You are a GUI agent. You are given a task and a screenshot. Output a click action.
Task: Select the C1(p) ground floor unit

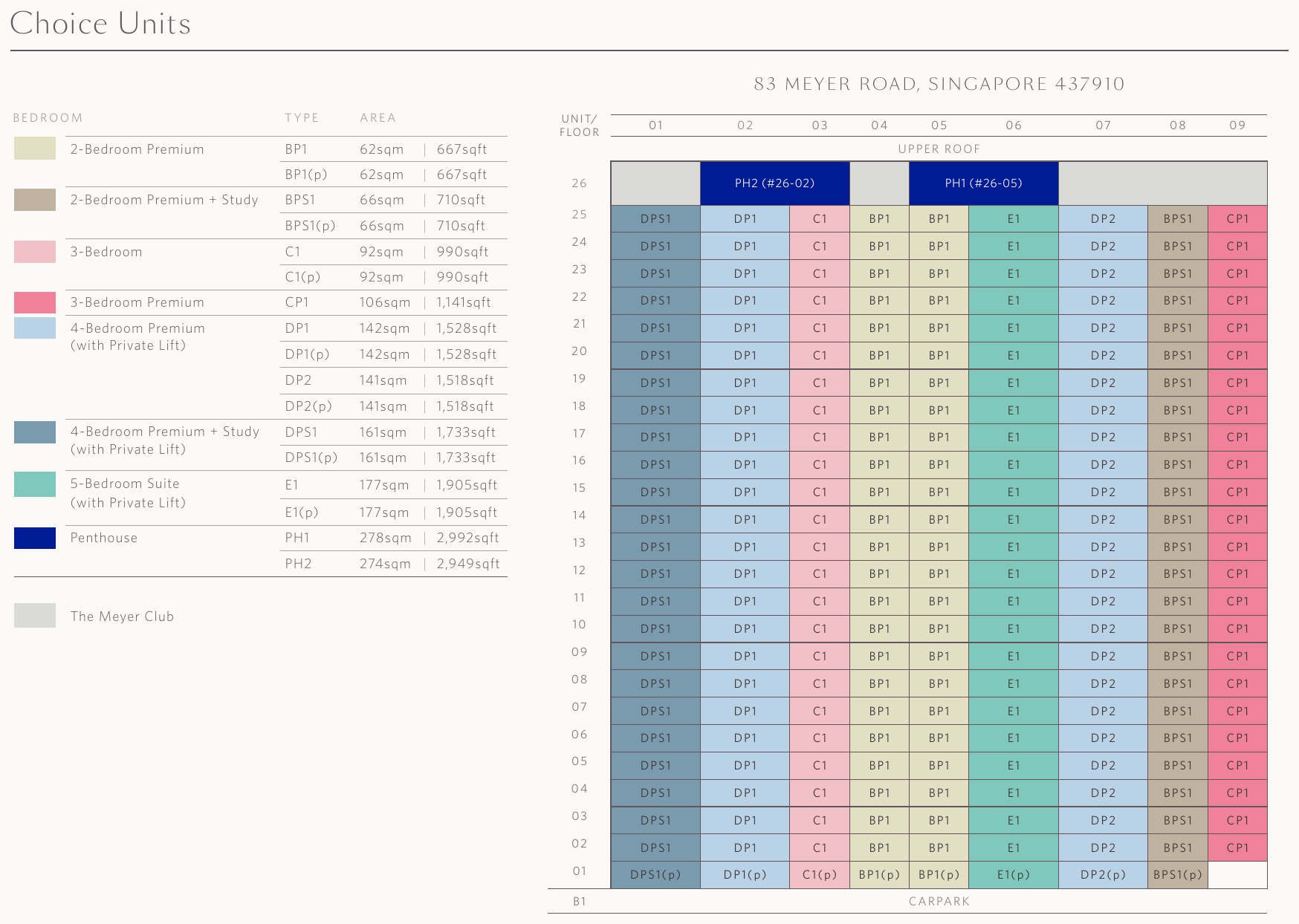pos(820,875)
